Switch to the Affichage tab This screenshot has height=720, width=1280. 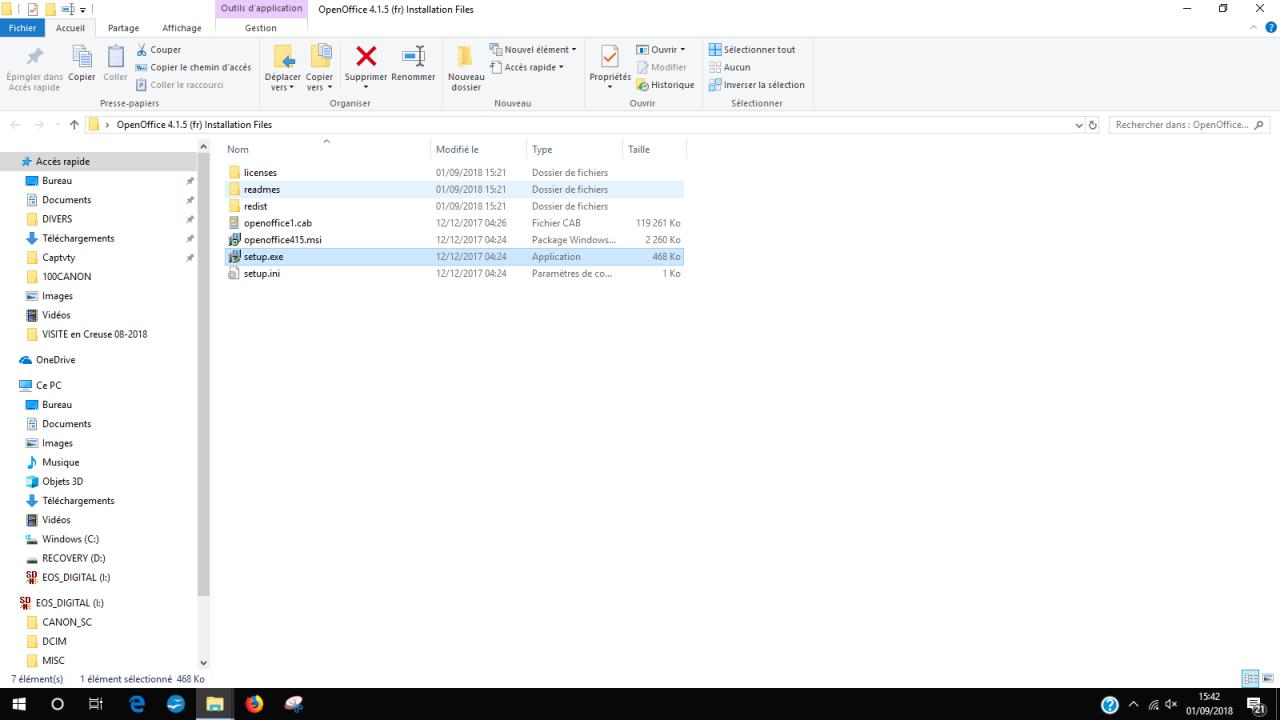tap(182, 28)
